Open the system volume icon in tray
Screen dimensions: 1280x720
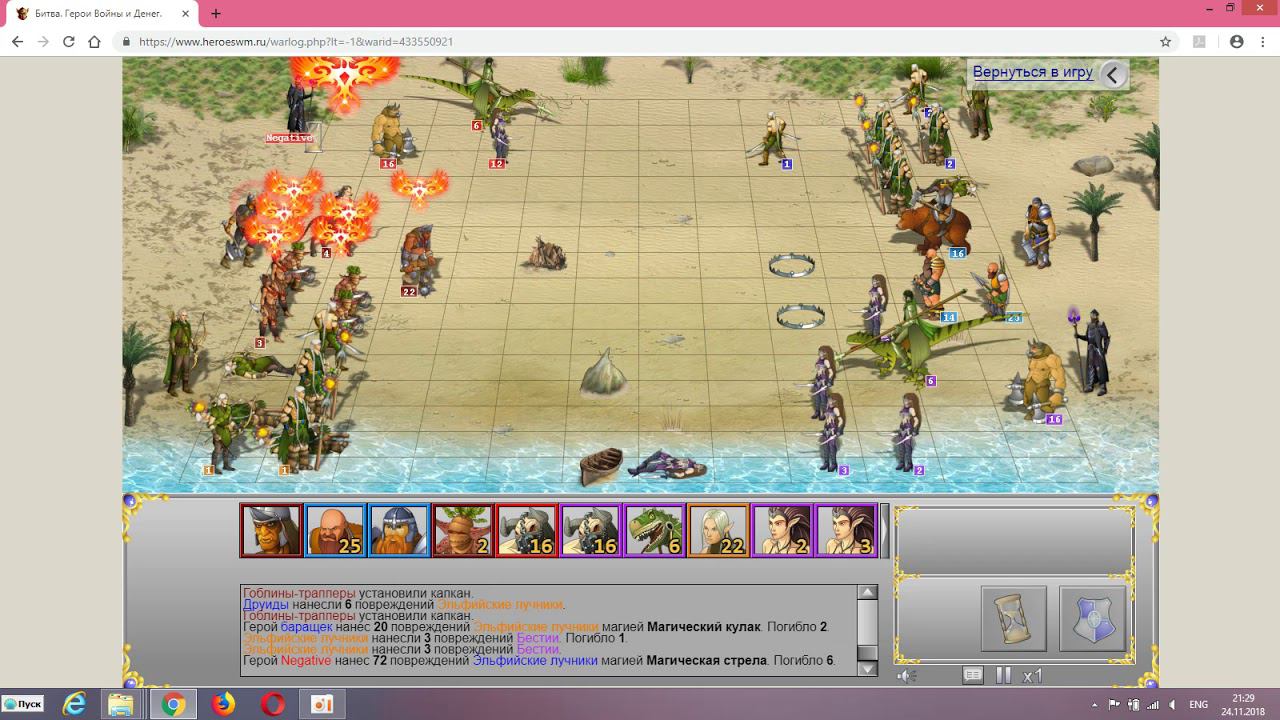[x=1172, y=705]
